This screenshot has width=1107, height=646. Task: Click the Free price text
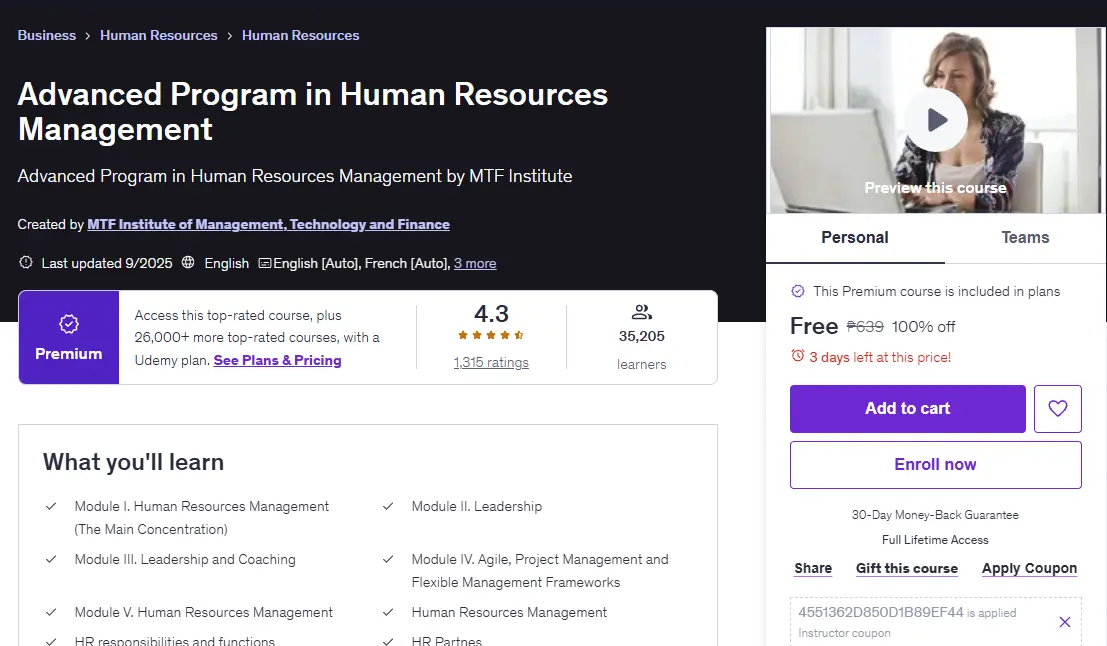pyautogui.click(x=814, y=325)
